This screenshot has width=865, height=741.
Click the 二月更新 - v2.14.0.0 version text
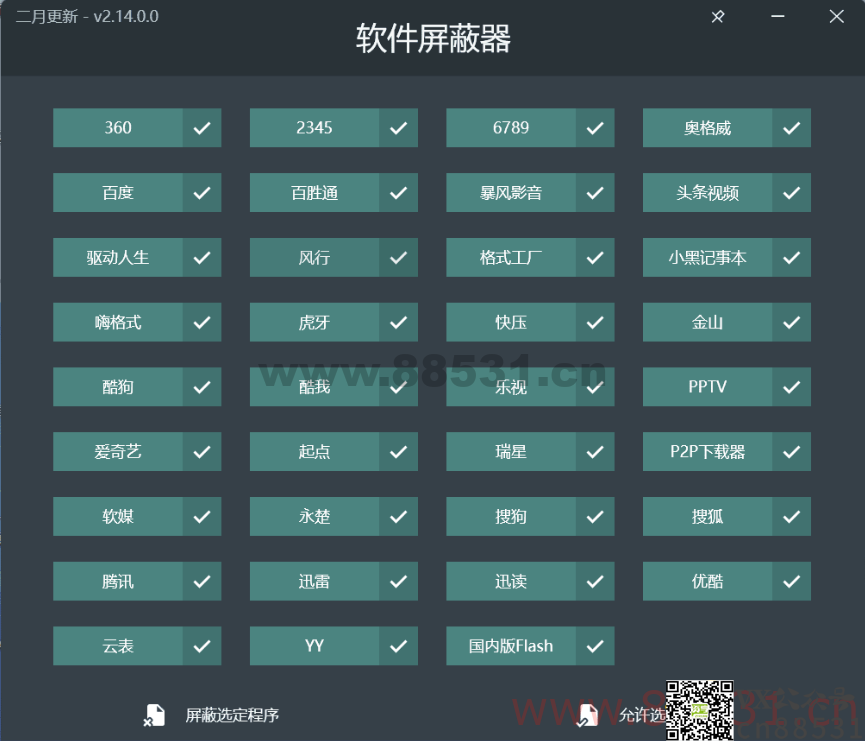tap(87, 17)
